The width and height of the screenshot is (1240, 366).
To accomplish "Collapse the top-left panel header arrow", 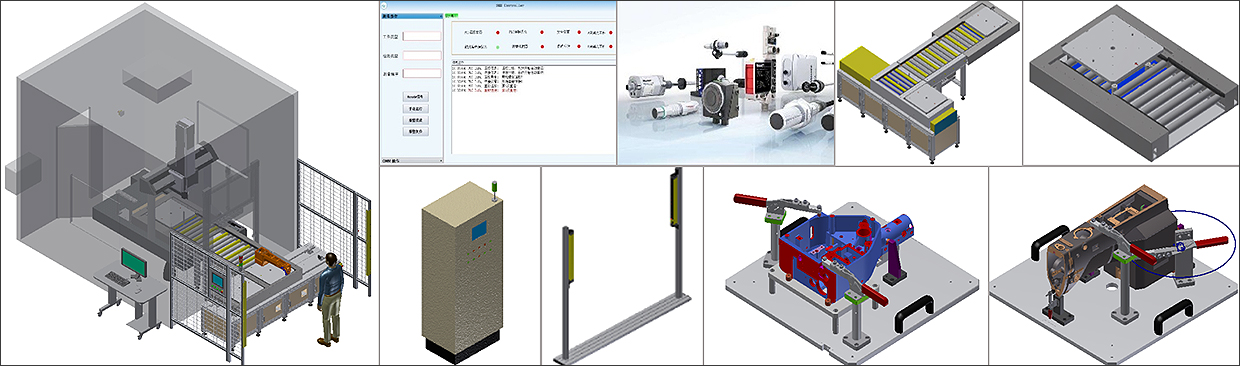I will [x=440, y=16].
